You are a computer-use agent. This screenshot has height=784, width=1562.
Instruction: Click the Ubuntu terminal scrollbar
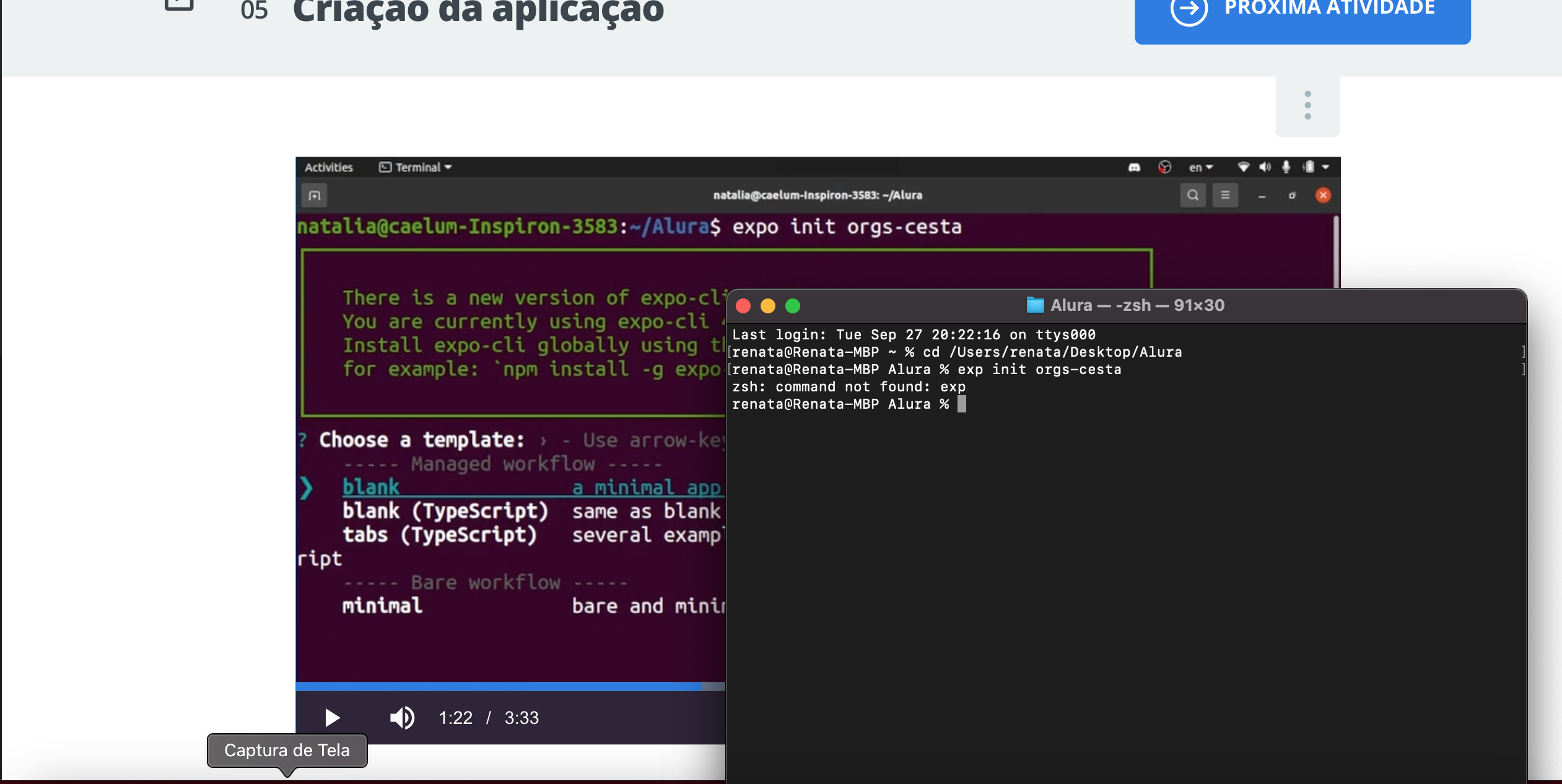click(x=1336, y=251)
